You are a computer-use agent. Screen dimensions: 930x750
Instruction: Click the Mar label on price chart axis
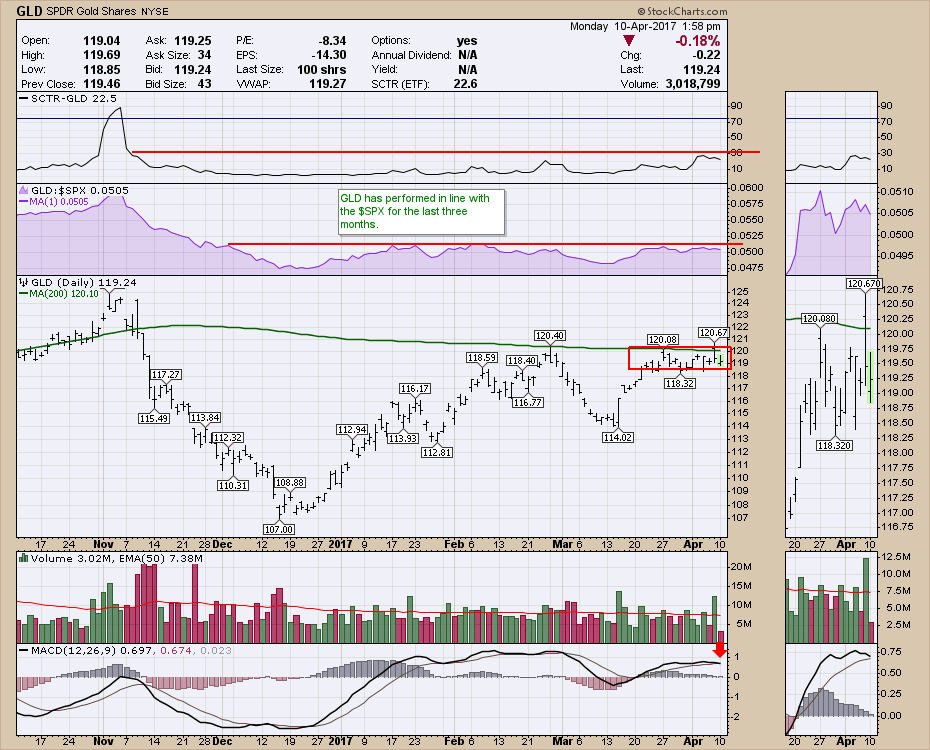(562, 544)
